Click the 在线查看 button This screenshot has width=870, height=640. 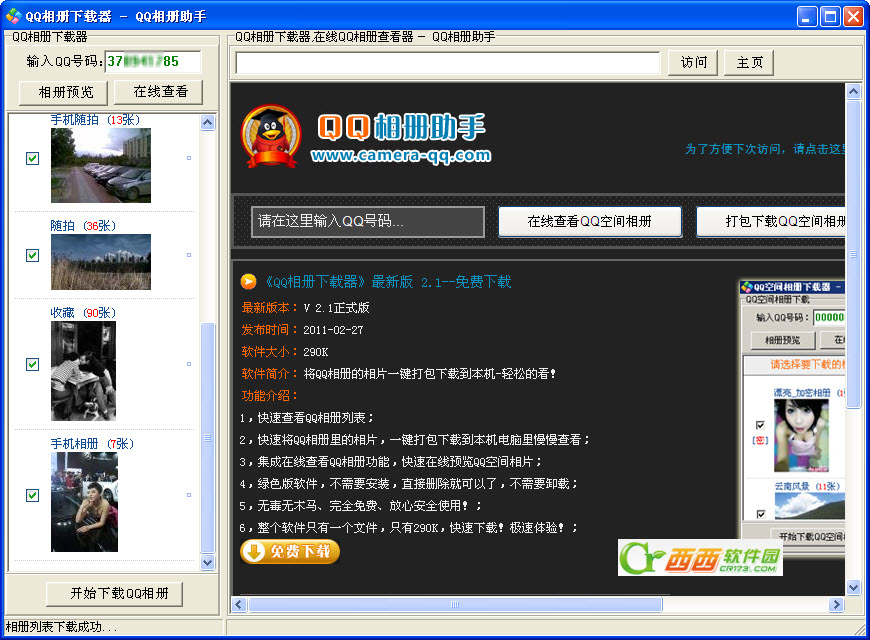(x=159, y=92)
